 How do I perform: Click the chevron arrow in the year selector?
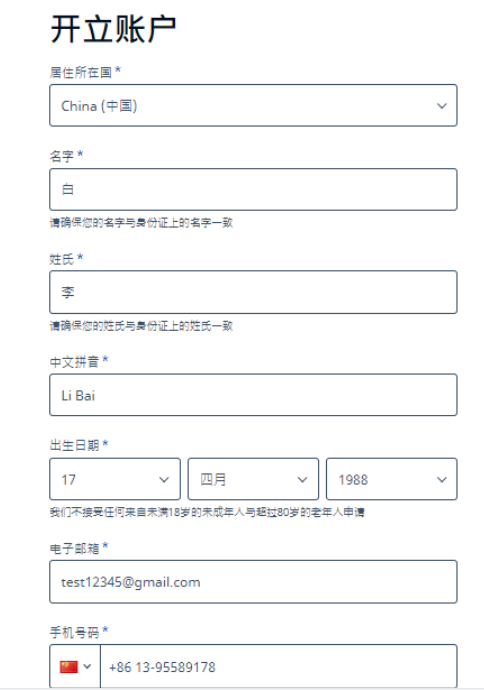tap(441, 480)
